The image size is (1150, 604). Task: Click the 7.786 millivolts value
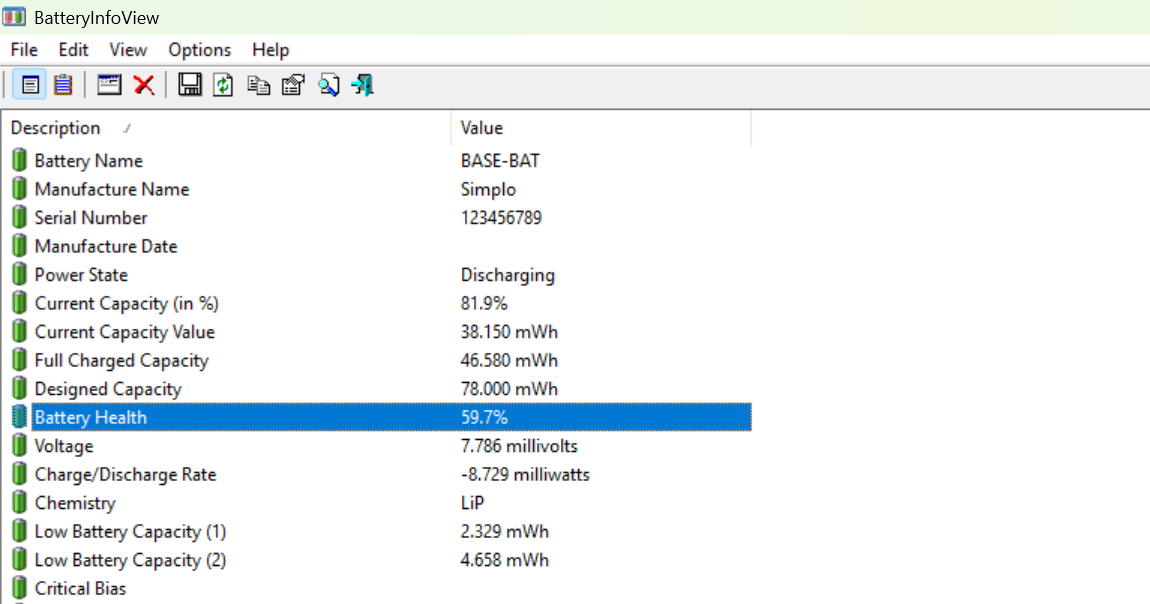pyautogui.click(x=519, y=446)
